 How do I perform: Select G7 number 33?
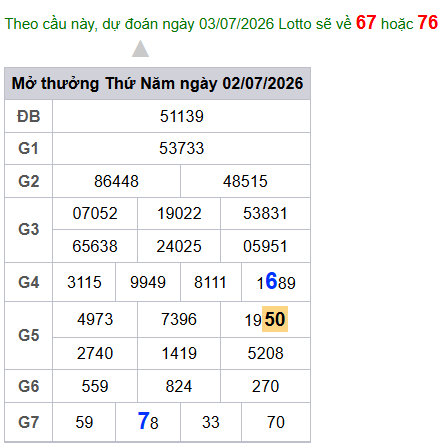(x=211, y=422)
